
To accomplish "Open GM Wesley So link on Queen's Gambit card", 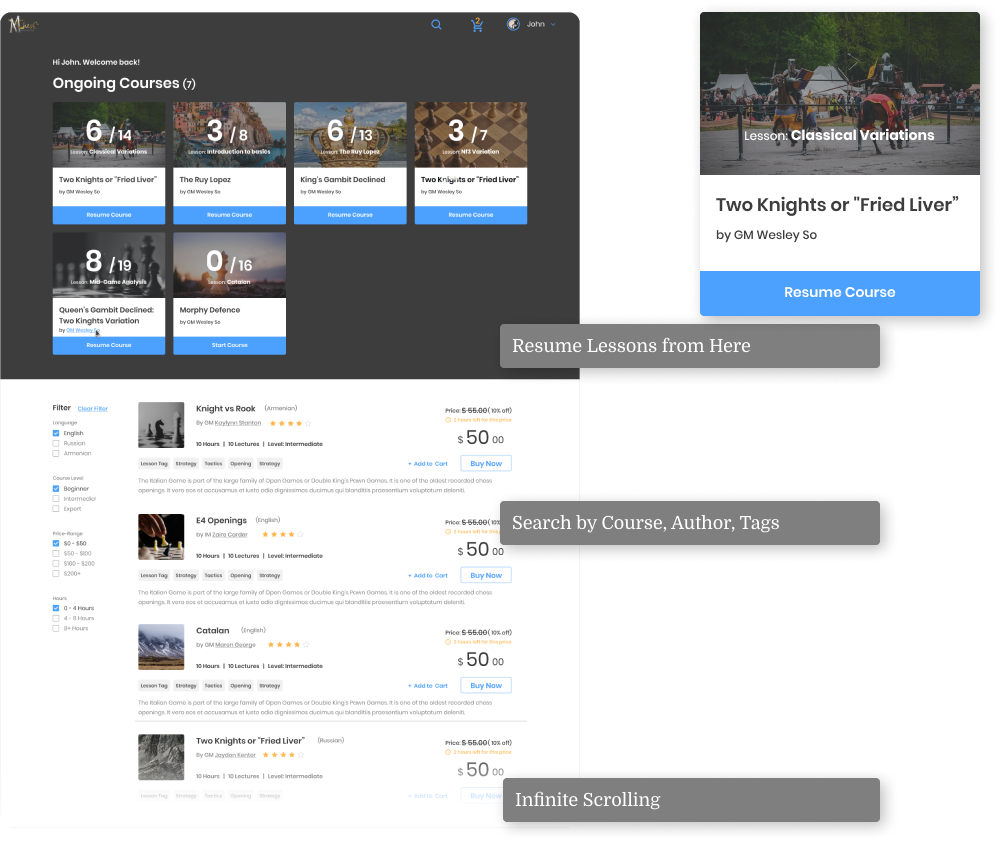I will (x=83, y=330).
